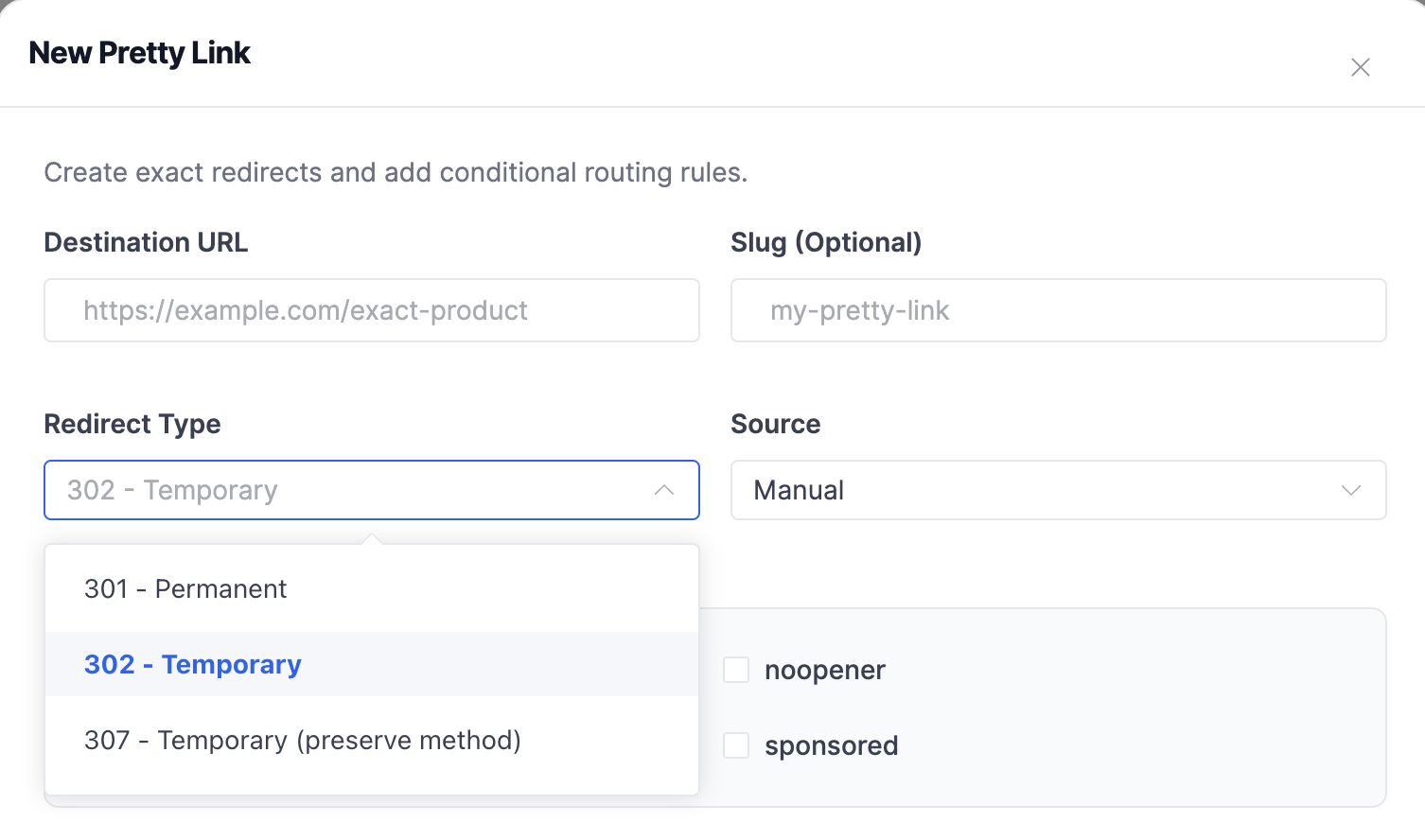The image size is (1425, 840).
Task: Click the Redirect Type combo box
Action: coord(350,490)
